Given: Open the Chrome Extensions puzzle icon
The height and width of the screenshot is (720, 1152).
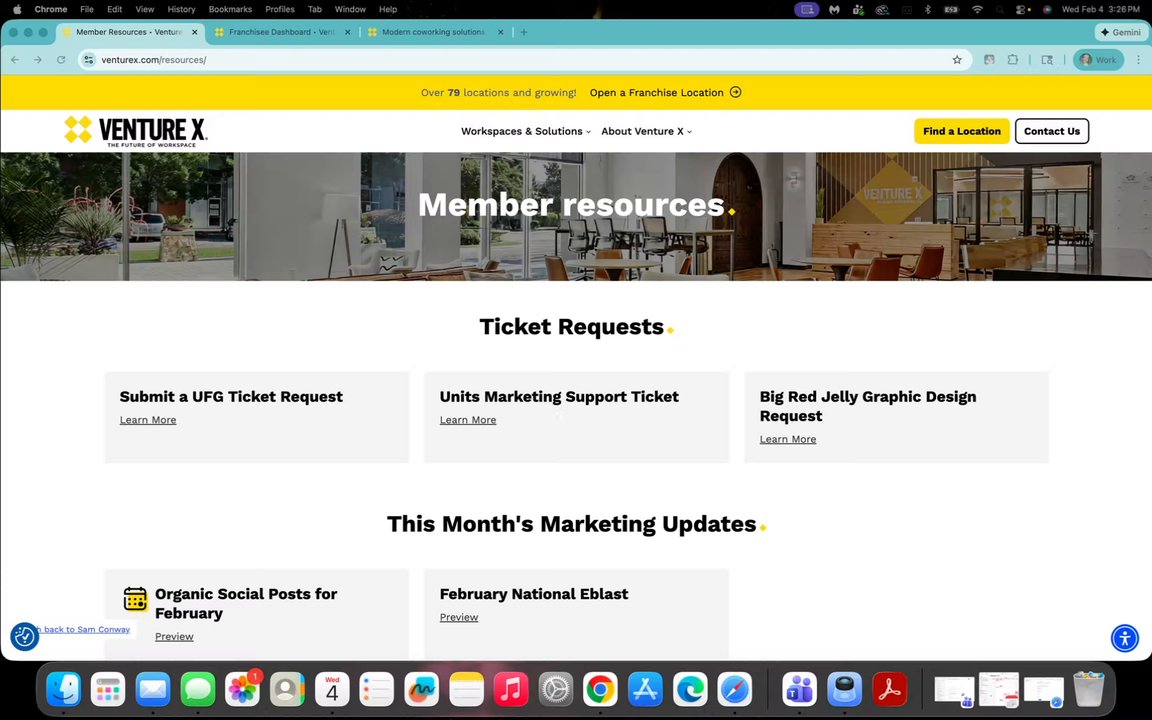Looking at the screenshot, I should tap(1012, 60).
